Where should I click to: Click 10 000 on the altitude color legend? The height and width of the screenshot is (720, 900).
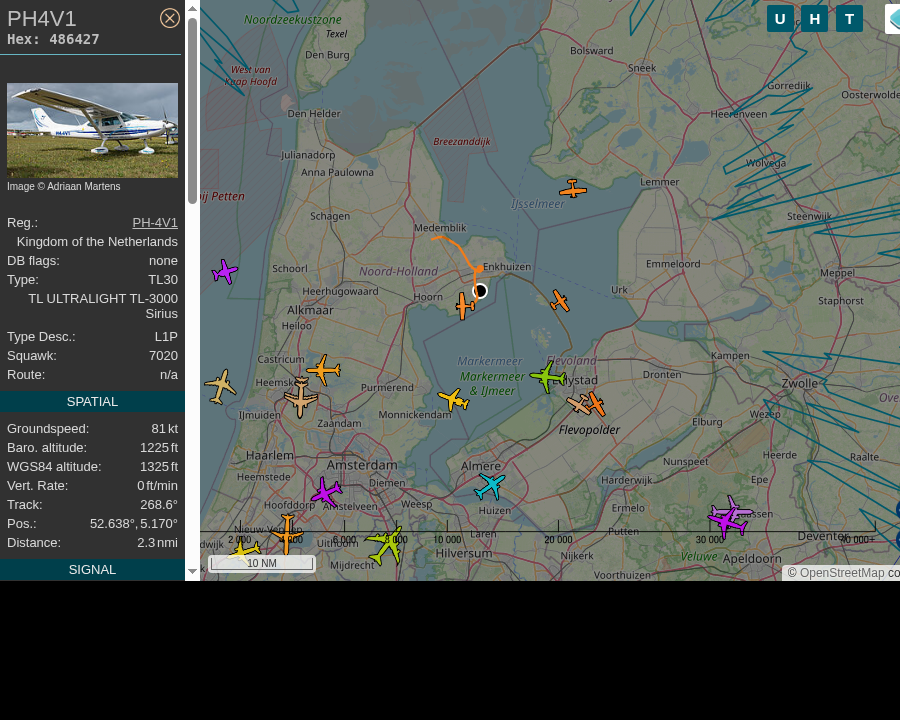[x=447, y=540]
